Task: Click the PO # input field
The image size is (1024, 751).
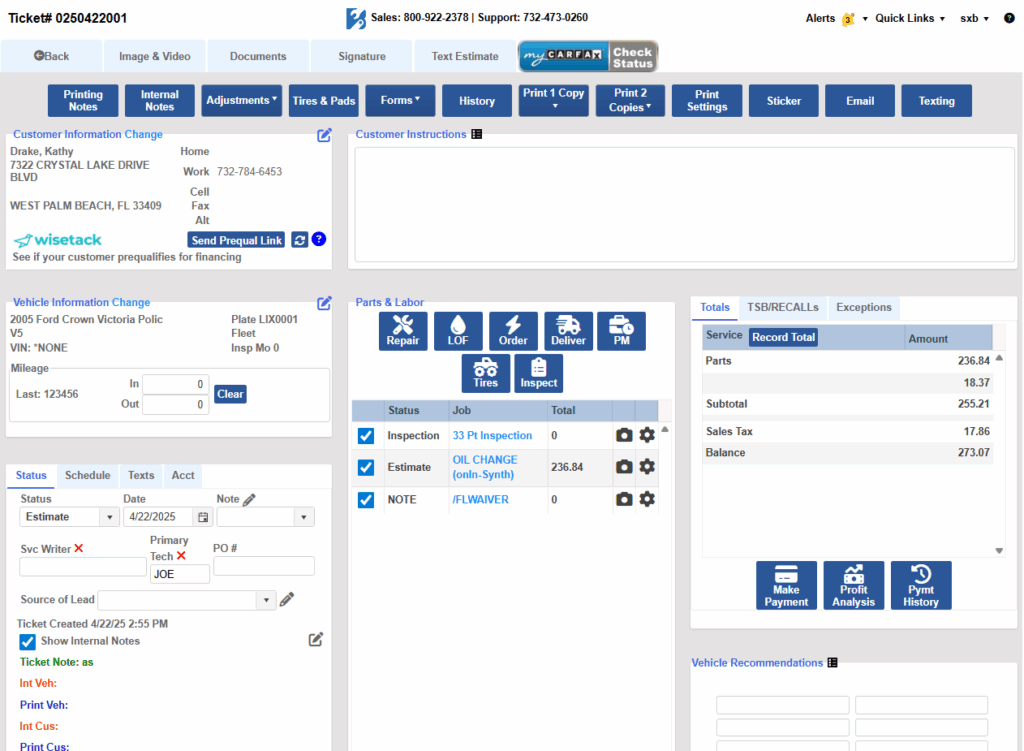Action: [x=263, y=566]
